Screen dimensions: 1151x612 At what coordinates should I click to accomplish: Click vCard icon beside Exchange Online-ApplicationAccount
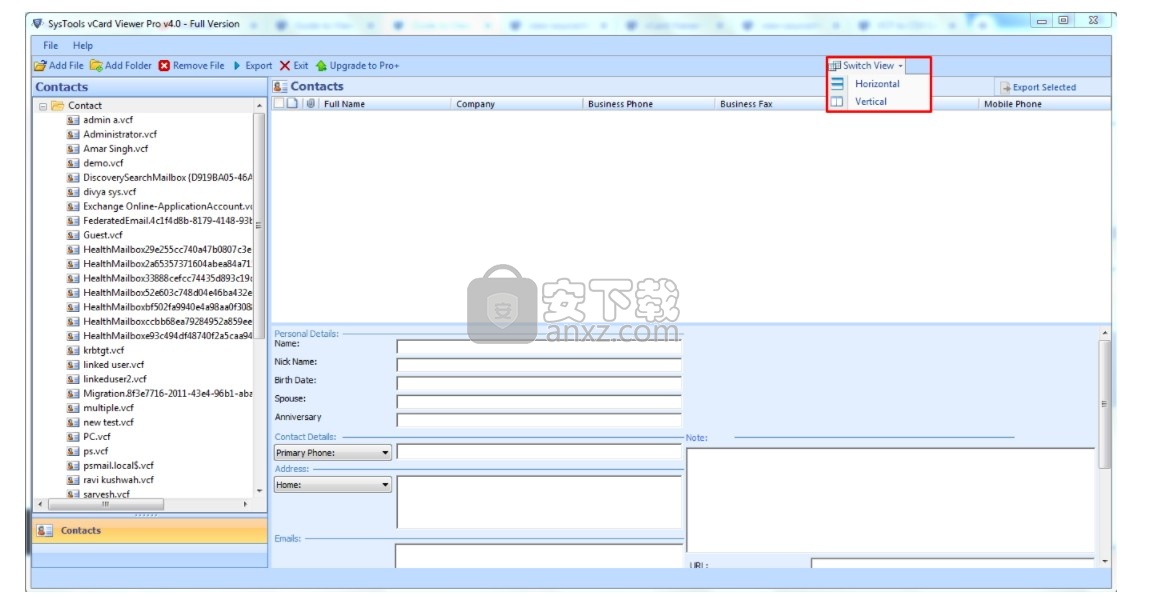click(73, 206)
